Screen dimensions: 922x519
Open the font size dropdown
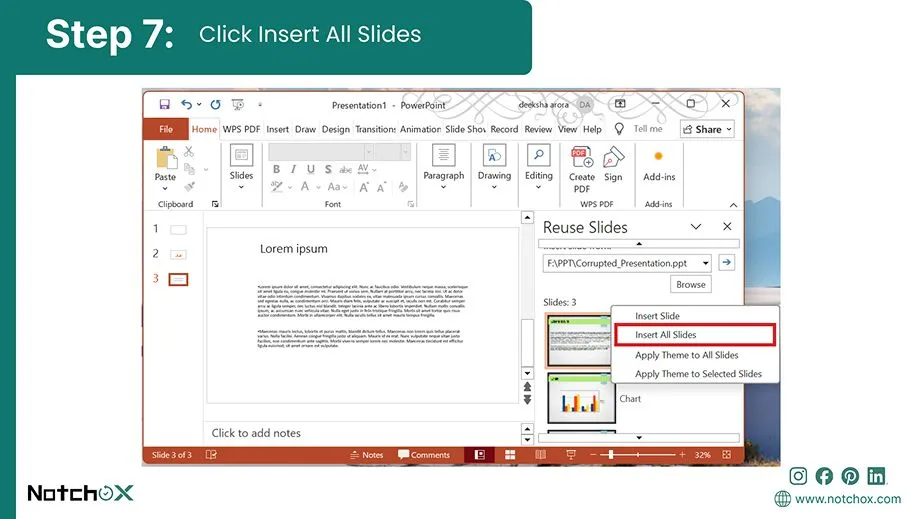coord(405,152)
